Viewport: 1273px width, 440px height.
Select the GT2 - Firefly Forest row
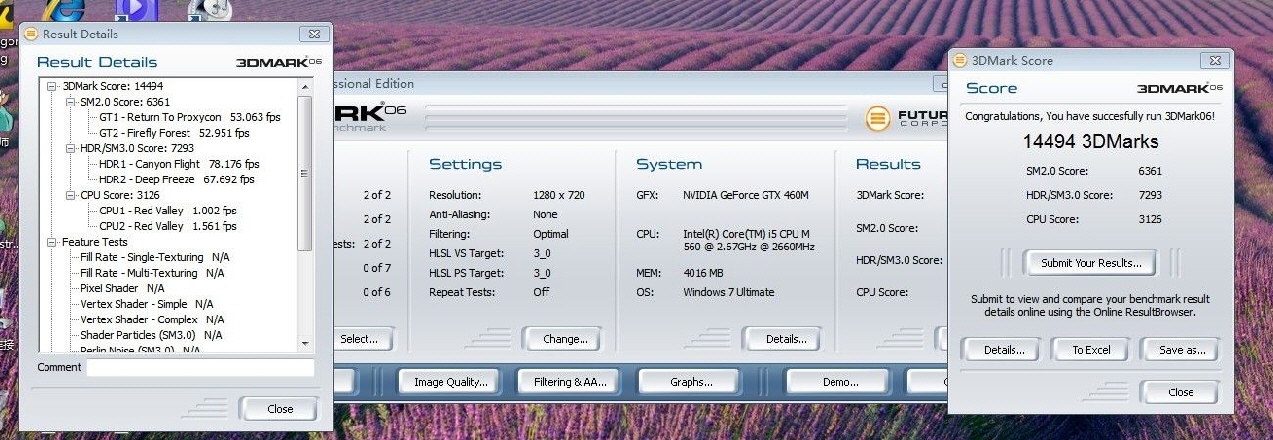click(174, 132)
